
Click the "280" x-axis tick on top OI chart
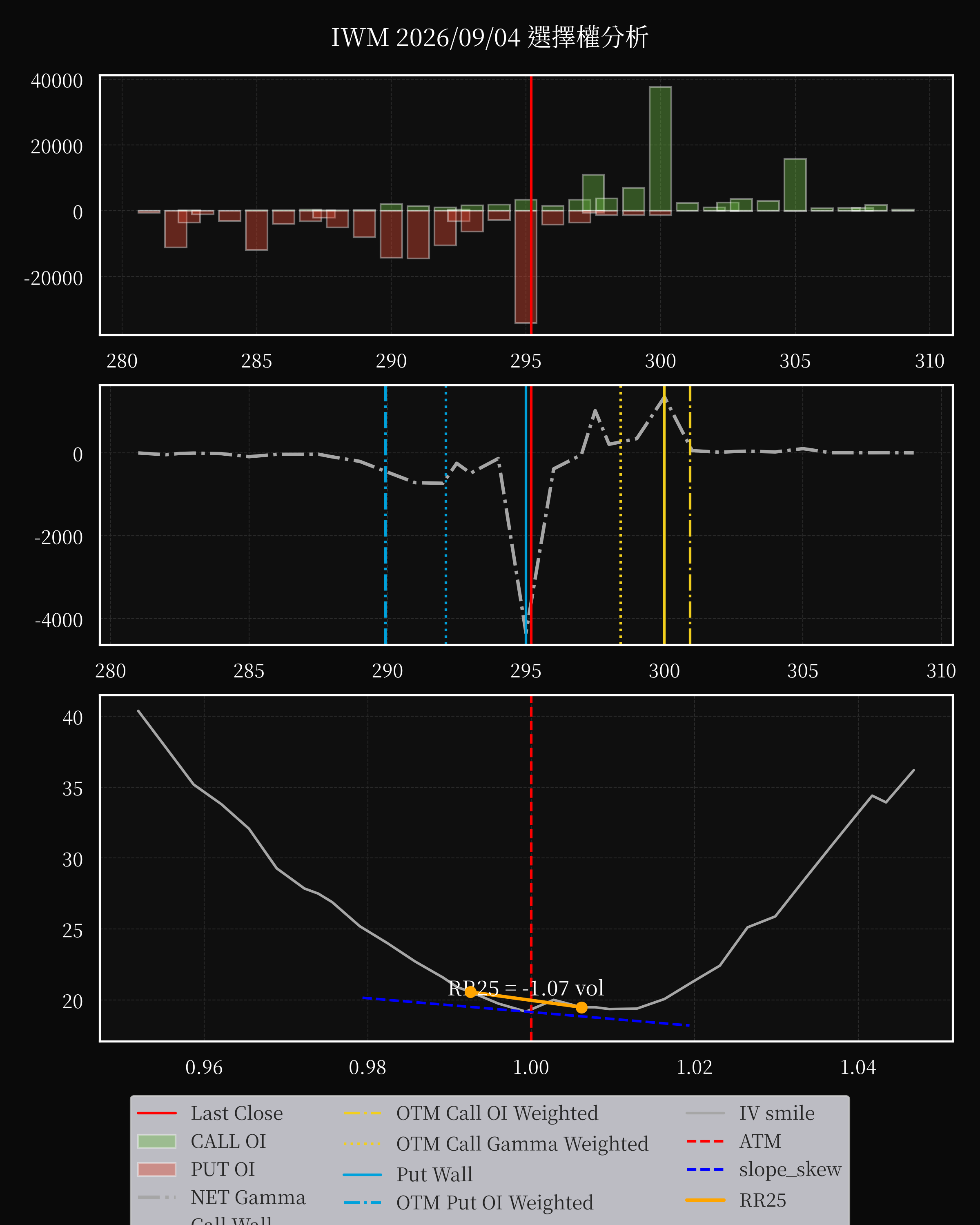(122, 361)
